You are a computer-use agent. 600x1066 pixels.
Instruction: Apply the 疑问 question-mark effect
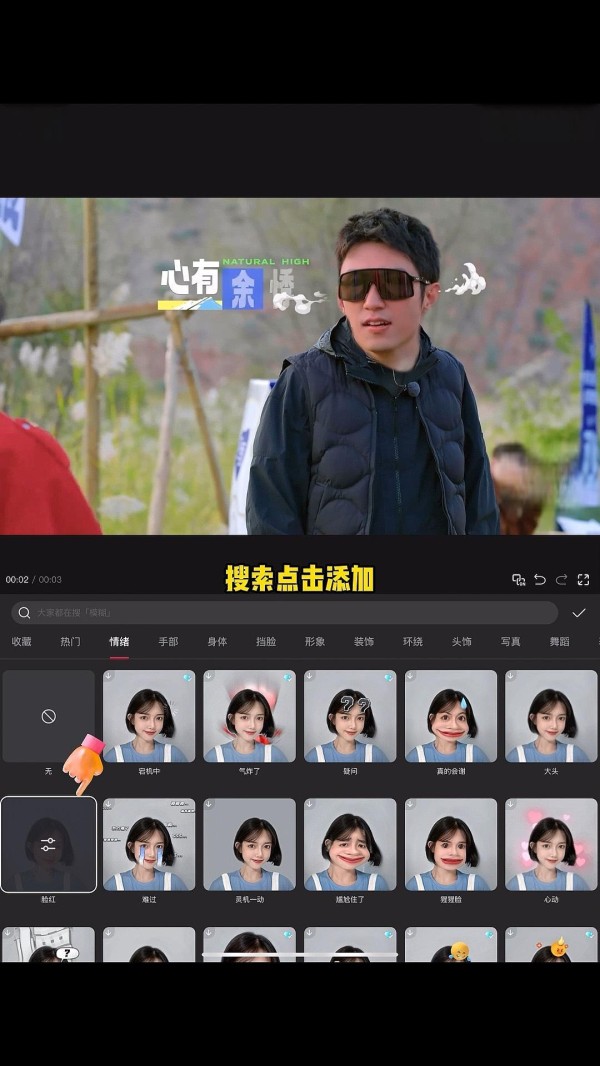(350, 716)
